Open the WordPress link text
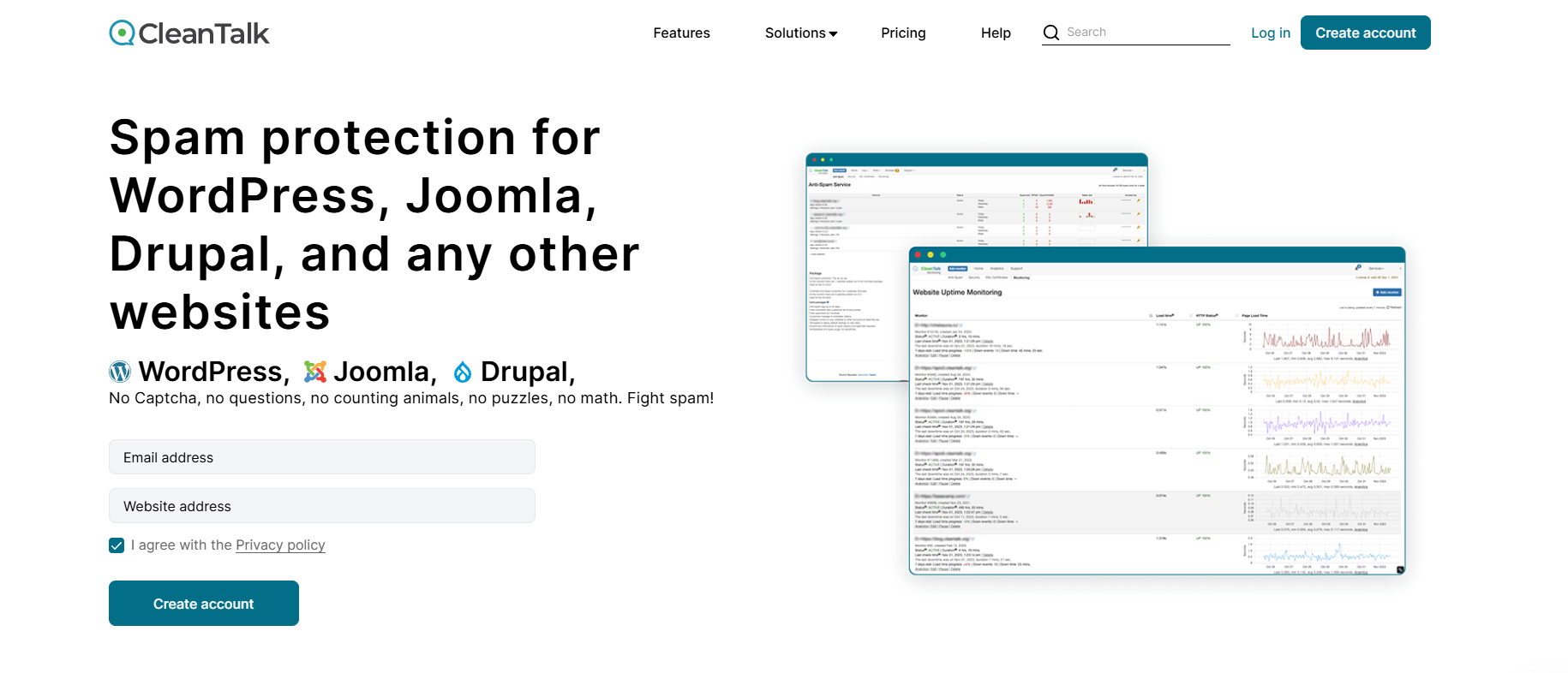The width and height of the screenshot is (1568, 673). (x=211, y=372)
